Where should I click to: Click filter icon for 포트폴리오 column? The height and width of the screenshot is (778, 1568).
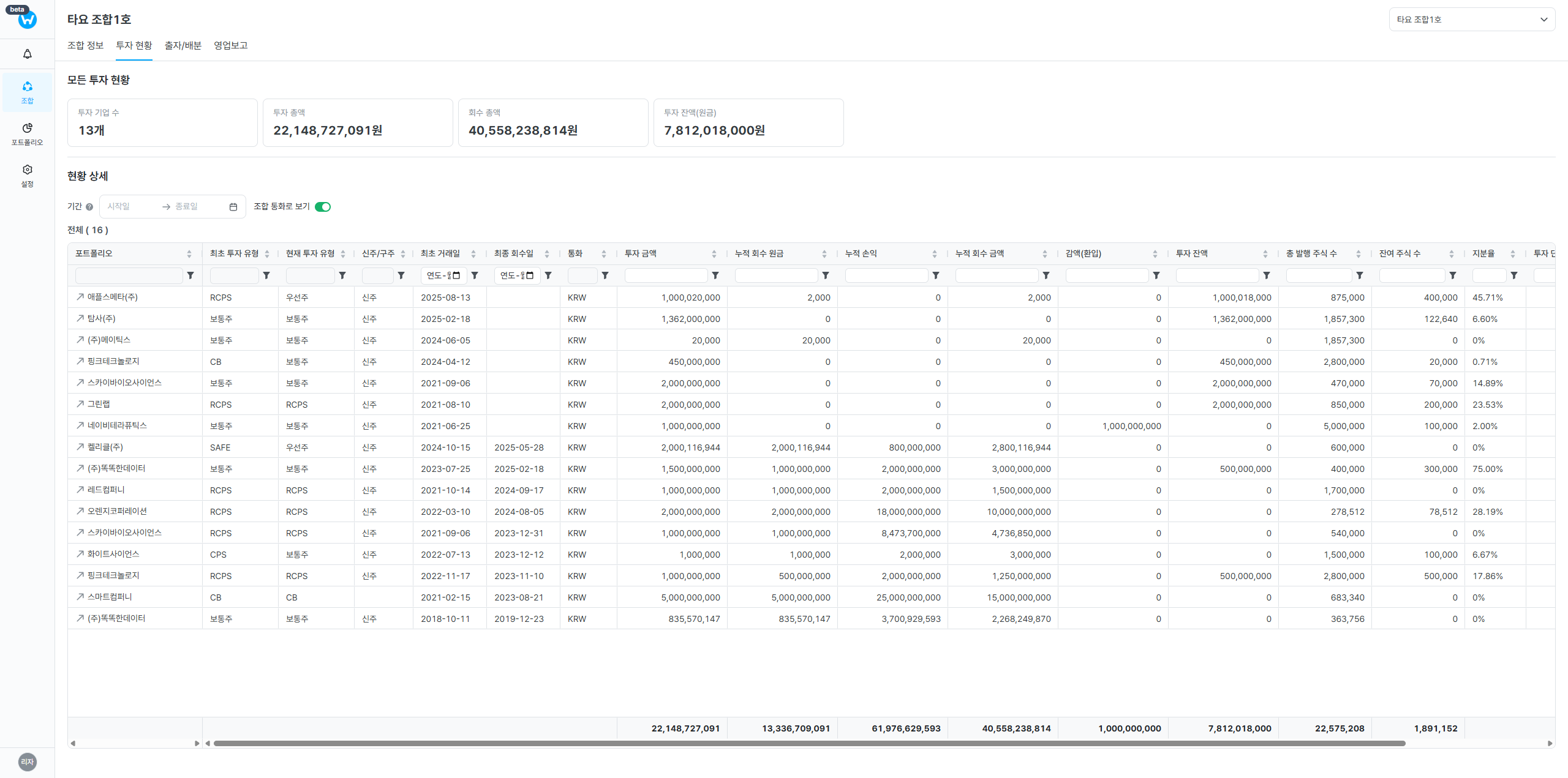tap(190, 276)
